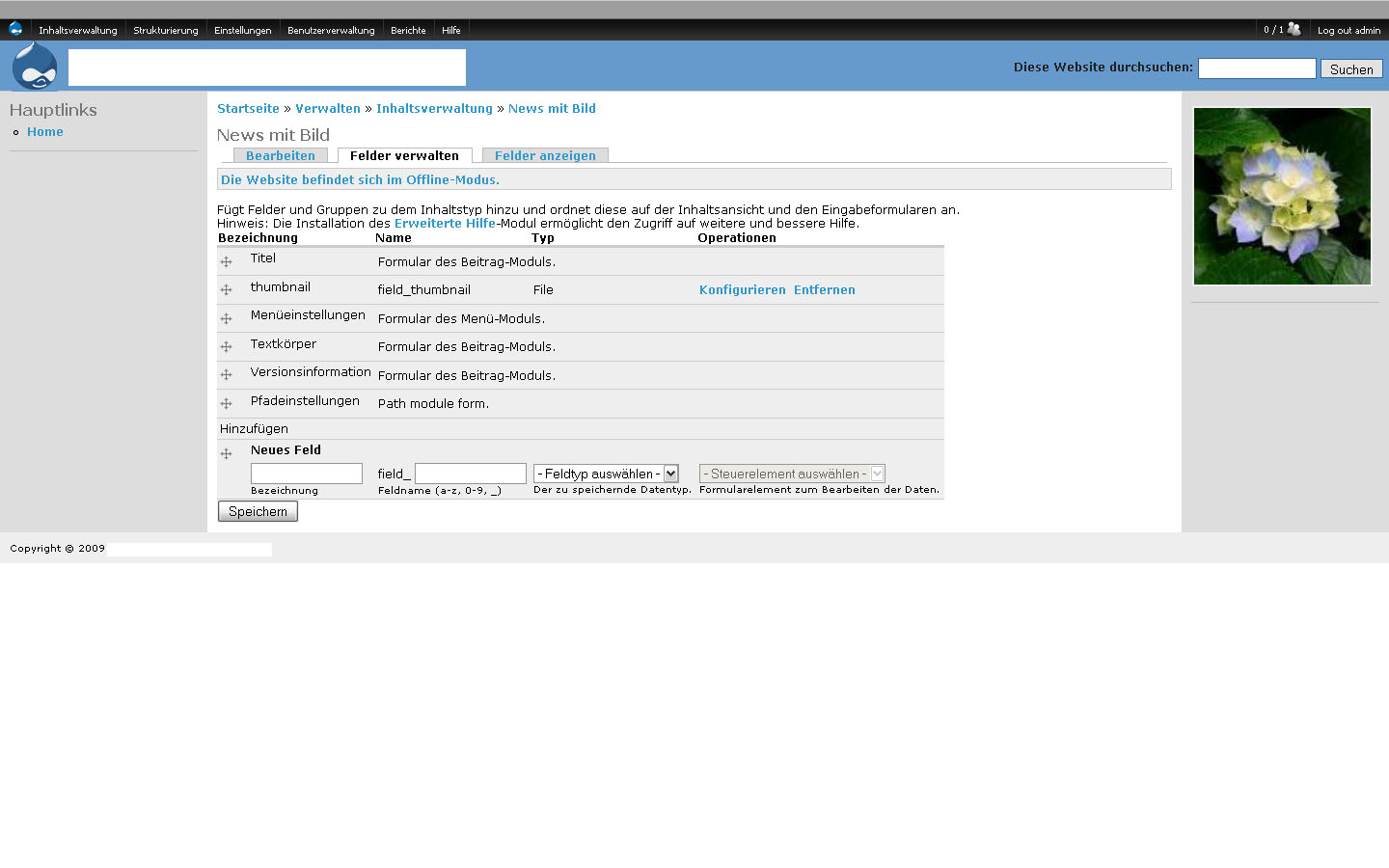This screenshot has height=868, width=1389.
Task: Open the Feldtyp auswählen dropdown
Action: tap(606, 474)
